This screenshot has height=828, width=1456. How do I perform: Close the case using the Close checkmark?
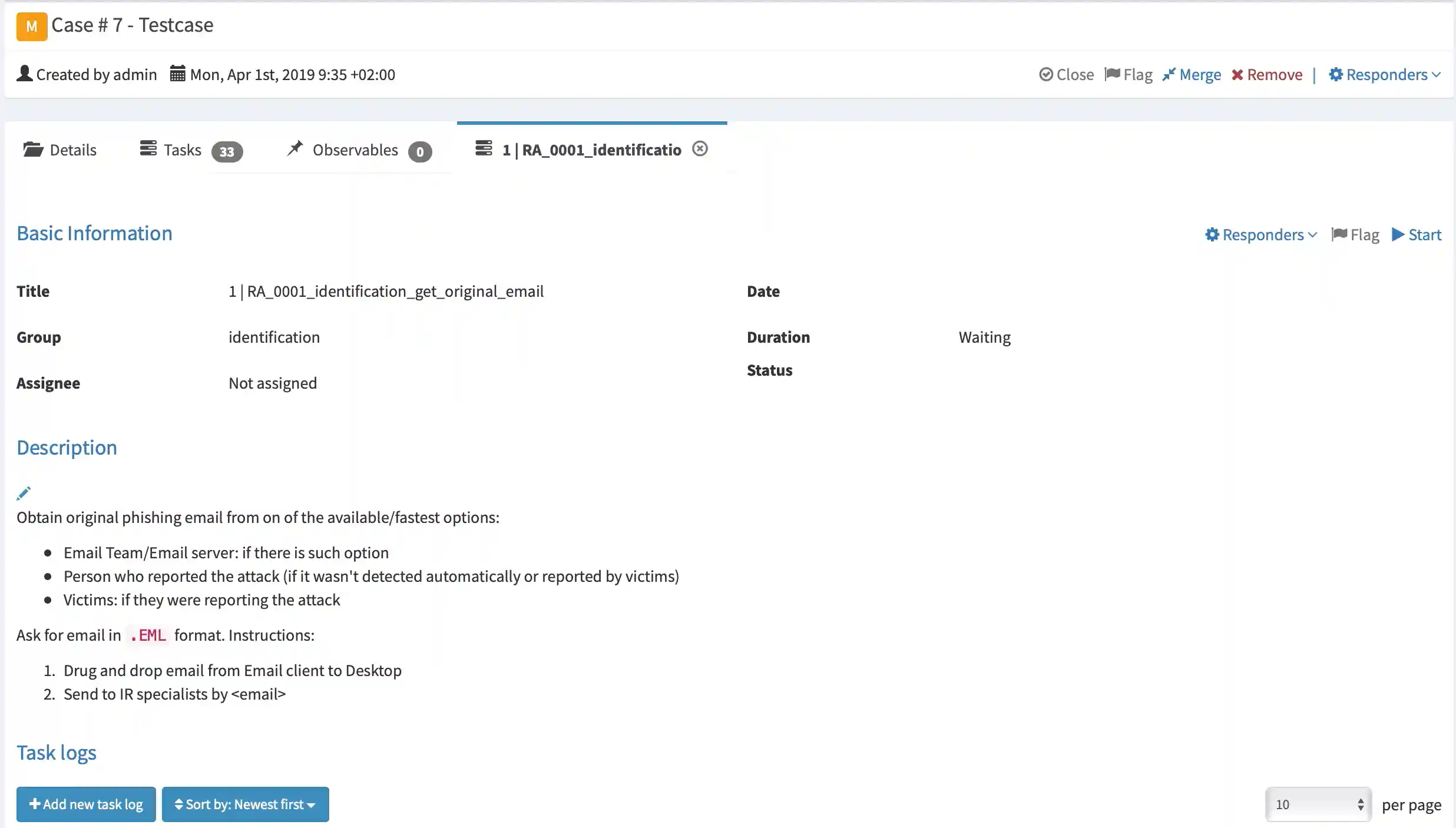coord(1067,75)
